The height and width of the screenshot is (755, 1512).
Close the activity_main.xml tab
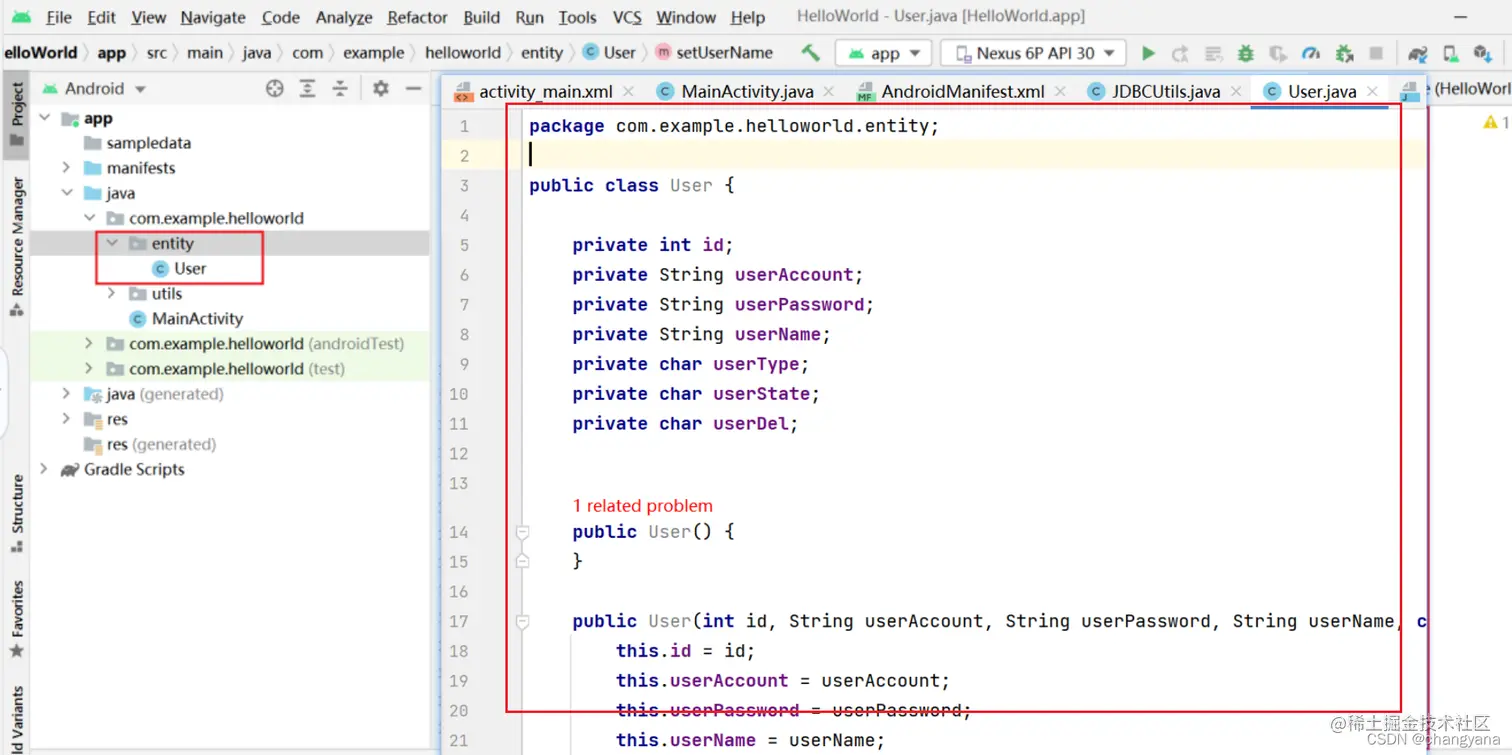pos(628,91)
